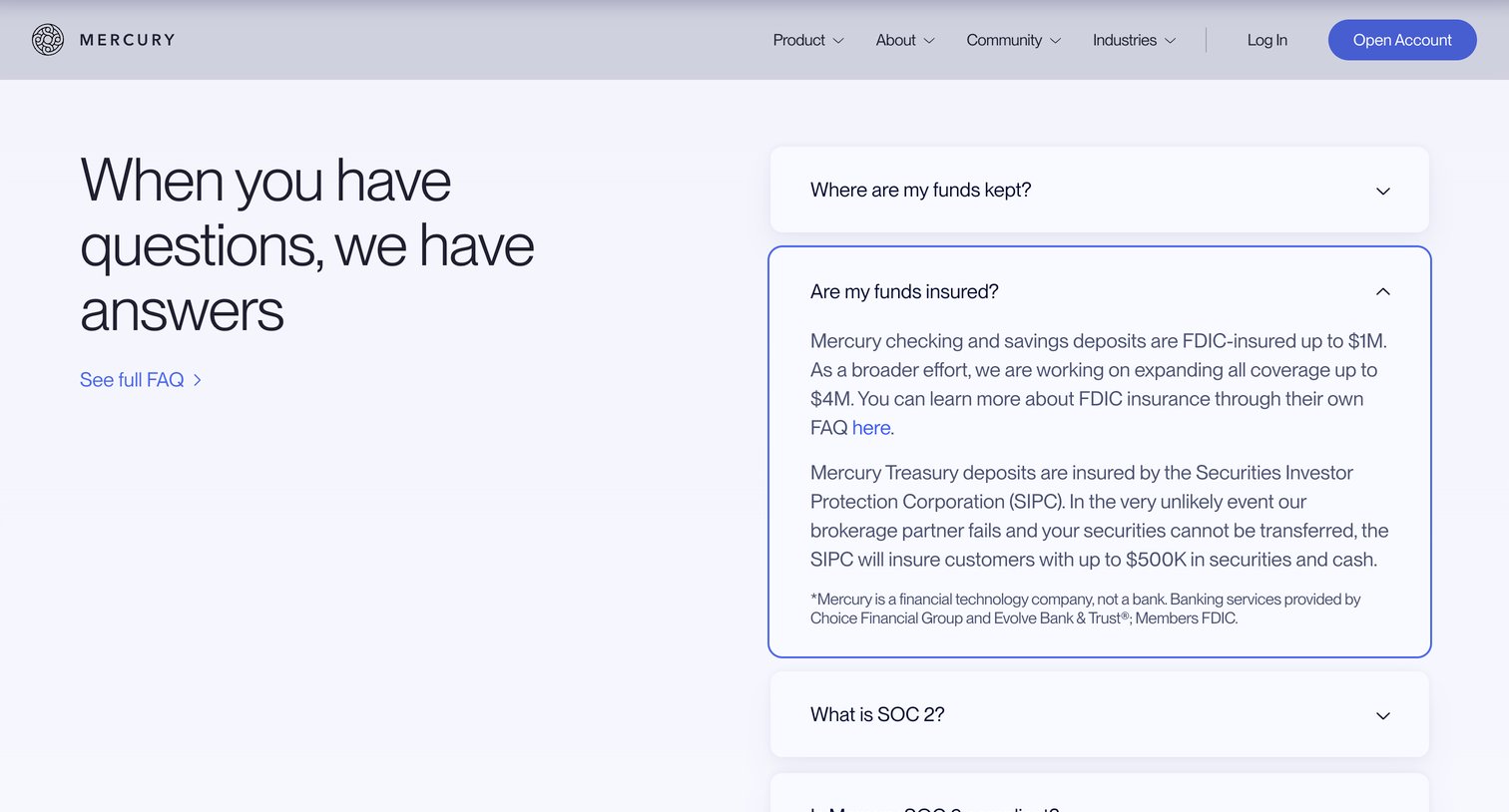Click the paragraph starting 'Mercury checking and savings'
1509x812 pixels.
point(1099,384)
